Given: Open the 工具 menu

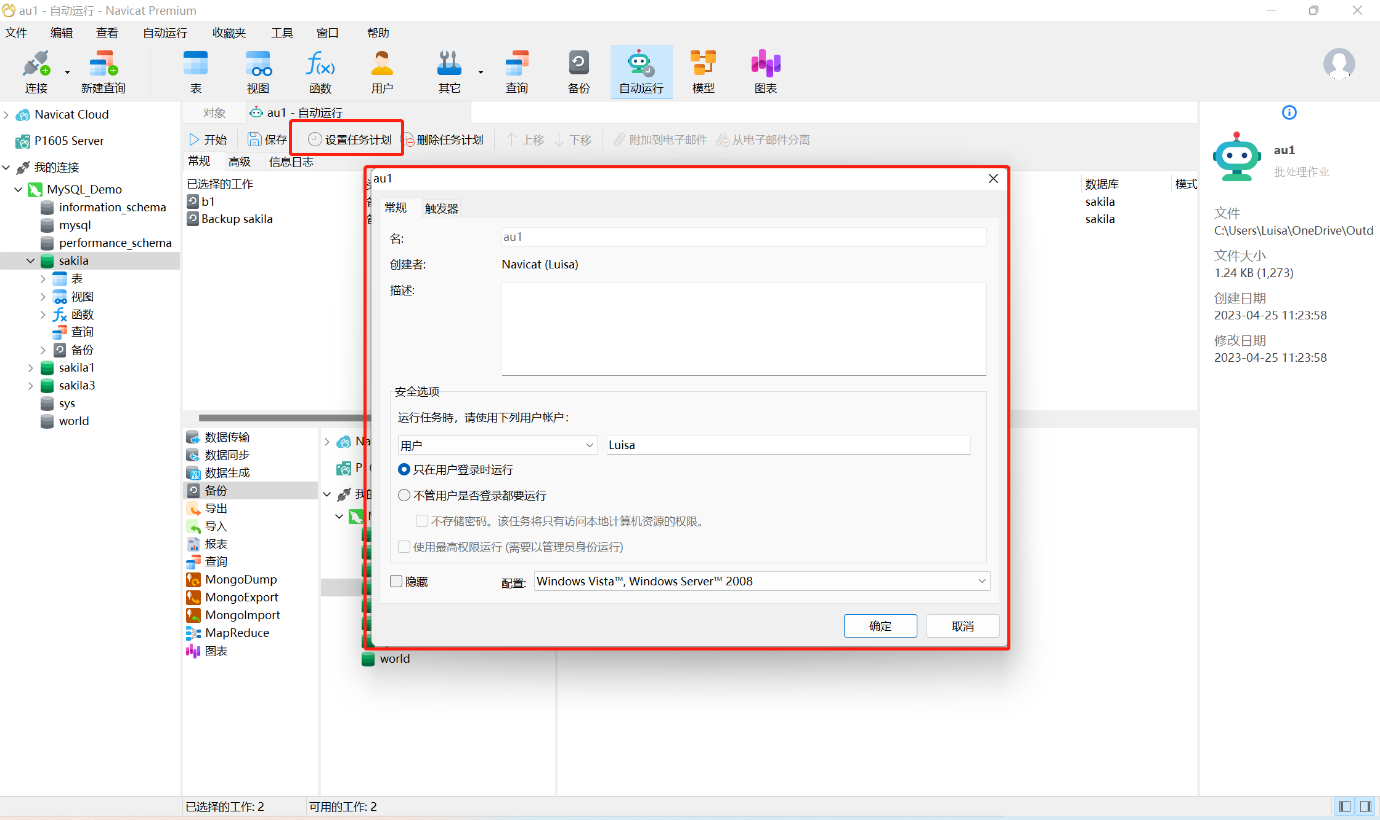Looking at the screenshot, I should [282, 33].
